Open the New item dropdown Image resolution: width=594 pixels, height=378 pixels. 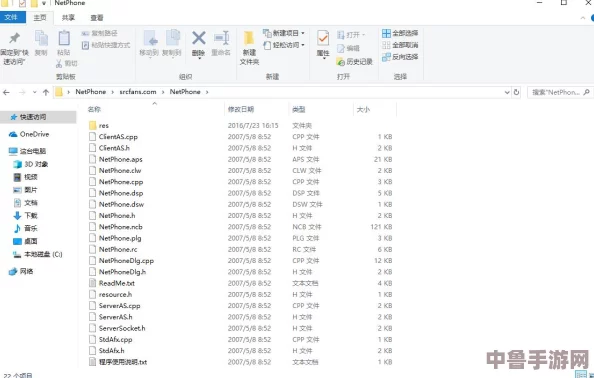click(303, 33)
